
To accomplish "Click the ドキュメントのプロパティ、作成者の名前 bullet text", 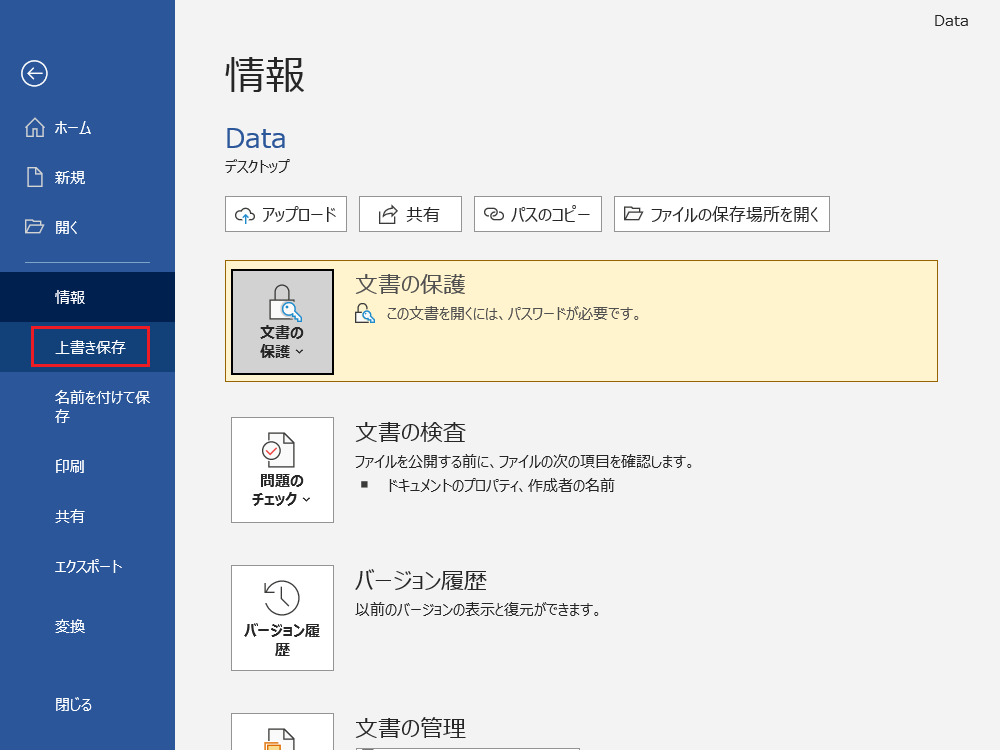I will 501,485.
